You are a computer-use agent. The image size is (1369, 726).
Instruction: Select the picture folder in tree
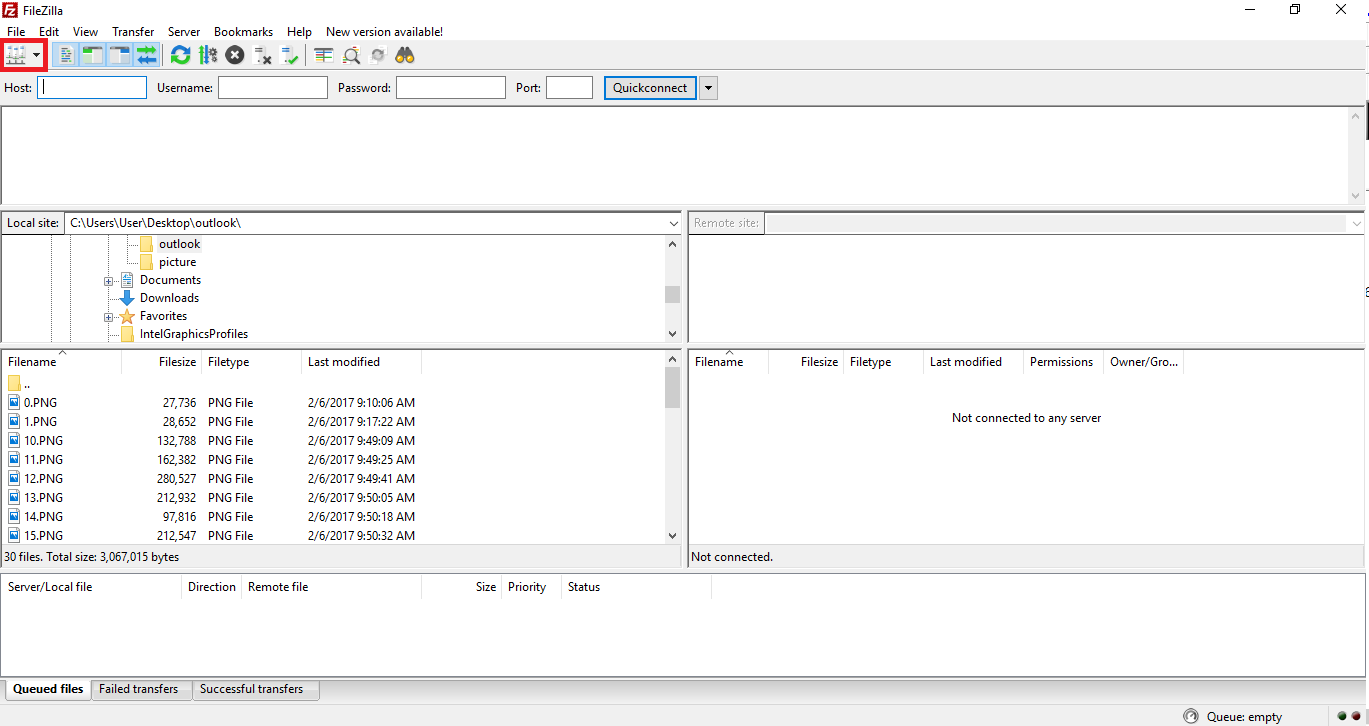point(177,262)
